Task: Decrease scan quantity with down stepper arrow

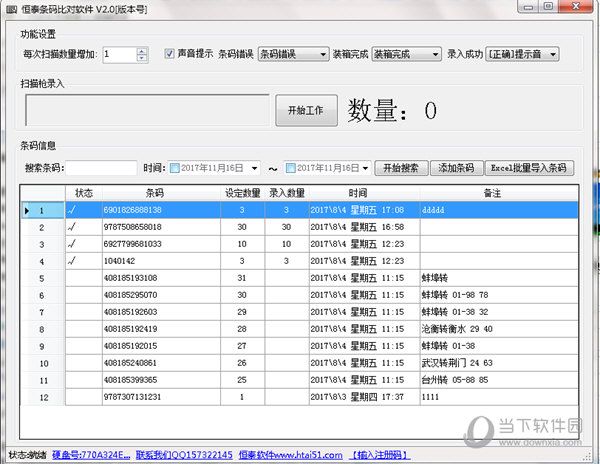Action: (x=142, y=58)
